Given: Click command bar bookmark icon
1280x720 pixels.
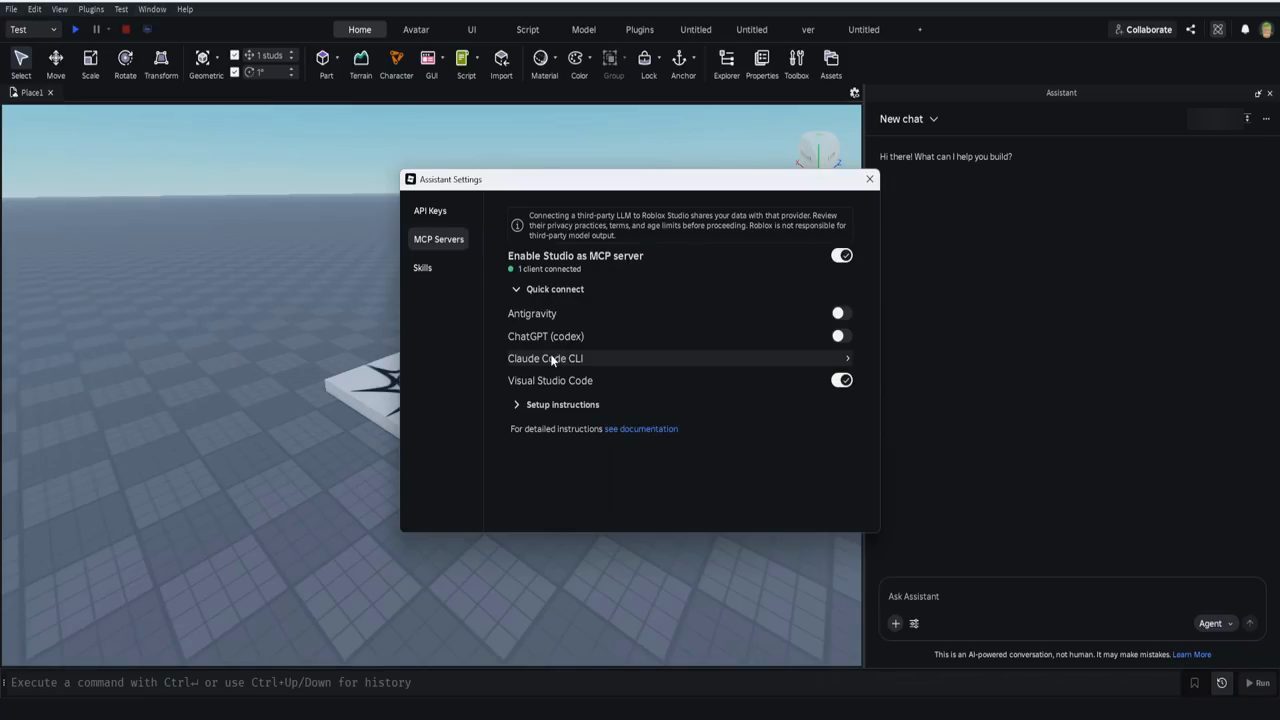Looking at the screenshot, I should click(x=1194, y=683).
